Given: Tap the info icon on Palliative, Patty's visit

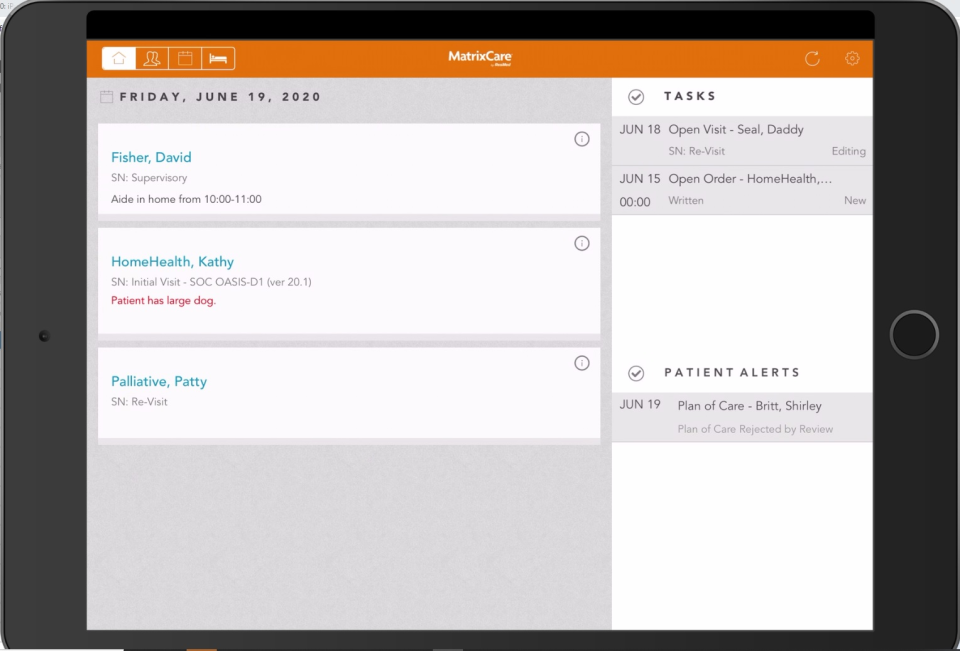Looking at the screenshot, I should tap(582, 363).
